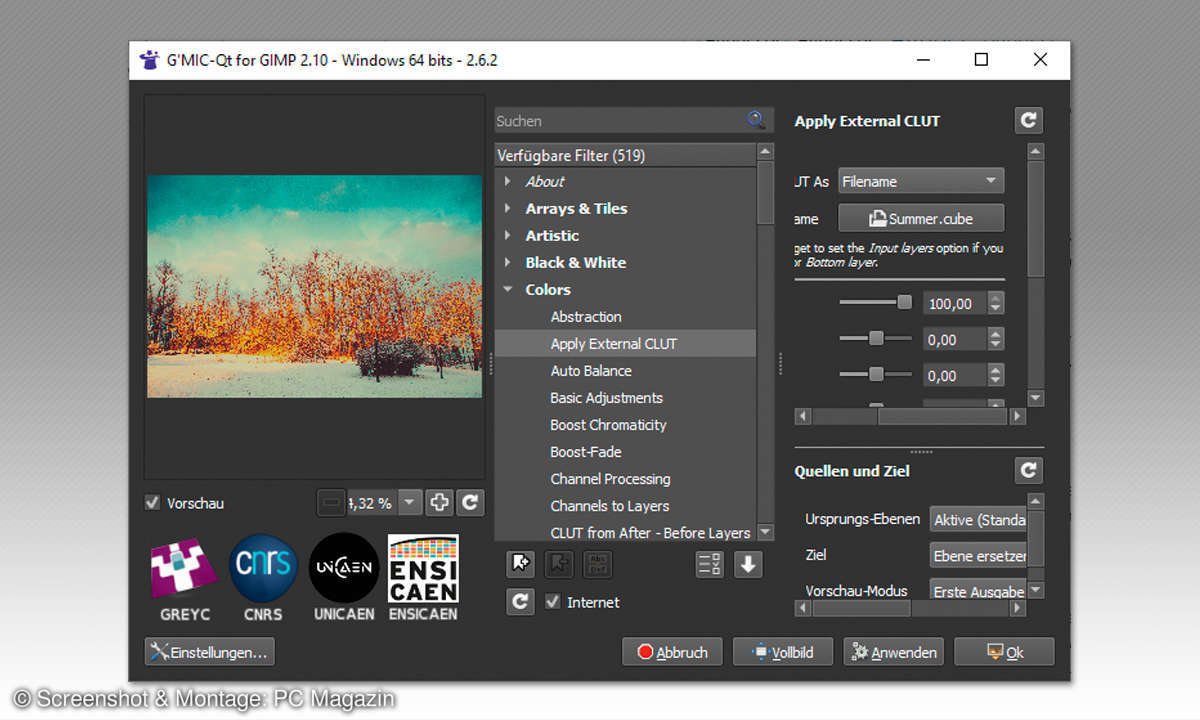Click the second slider set to 0,00
Screen dimensions: 1200x720
tap(875, 375)
